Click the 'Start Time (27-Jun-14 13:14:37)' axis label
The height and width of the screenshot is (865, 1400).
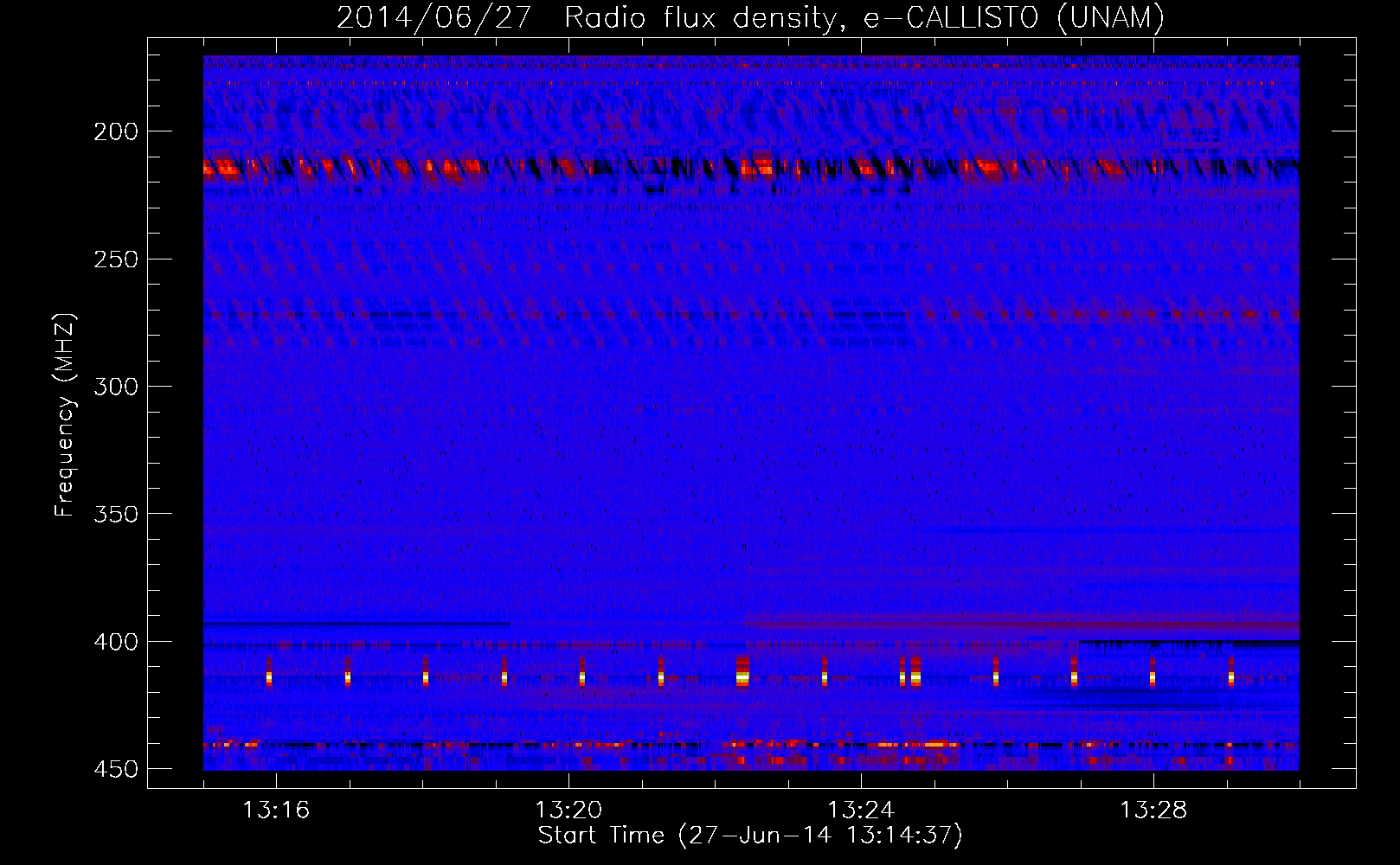(750, 836)
